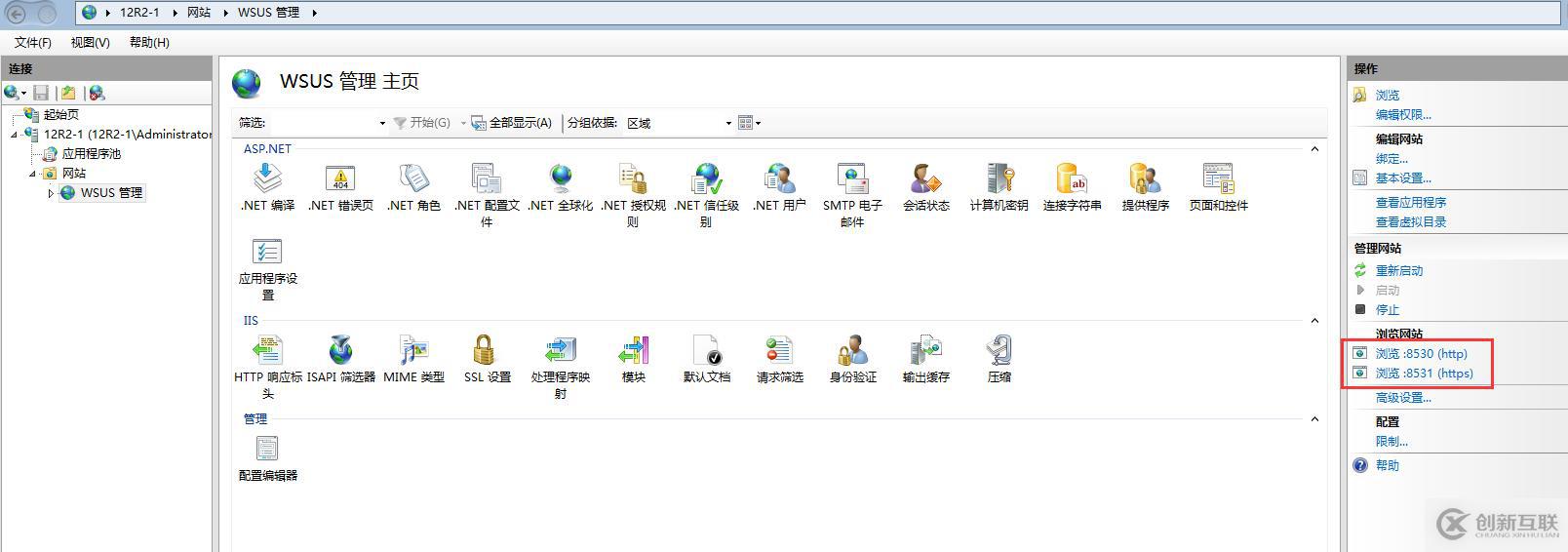
Task: Open the ISAPI 筛选器 feature icon
Action: point(340,349)
